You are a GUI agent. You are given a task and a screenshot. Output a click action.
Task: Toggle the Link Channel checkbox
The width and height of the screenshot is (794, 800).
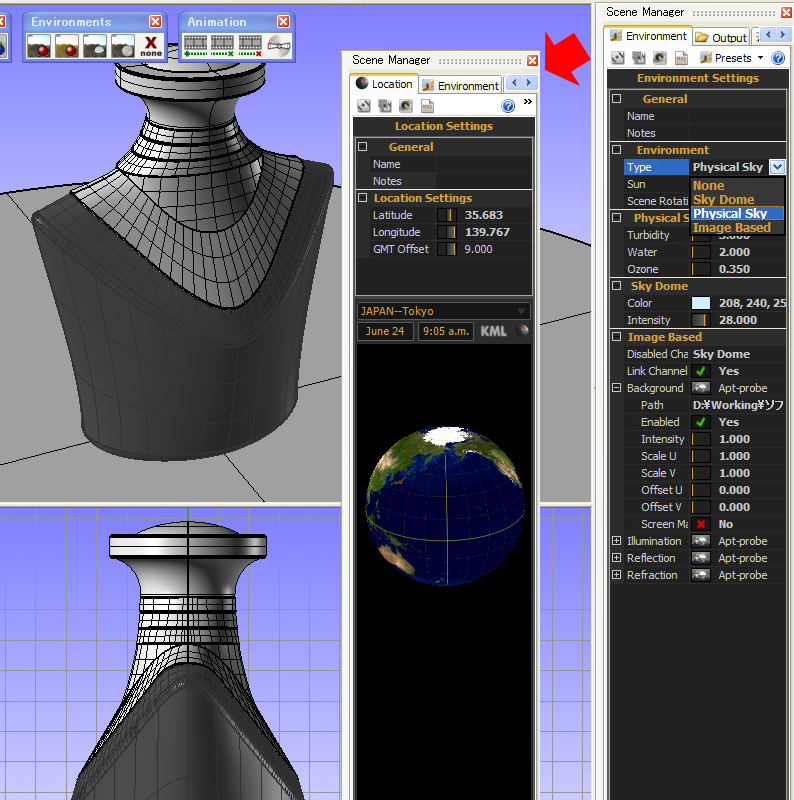pos(701,371)
